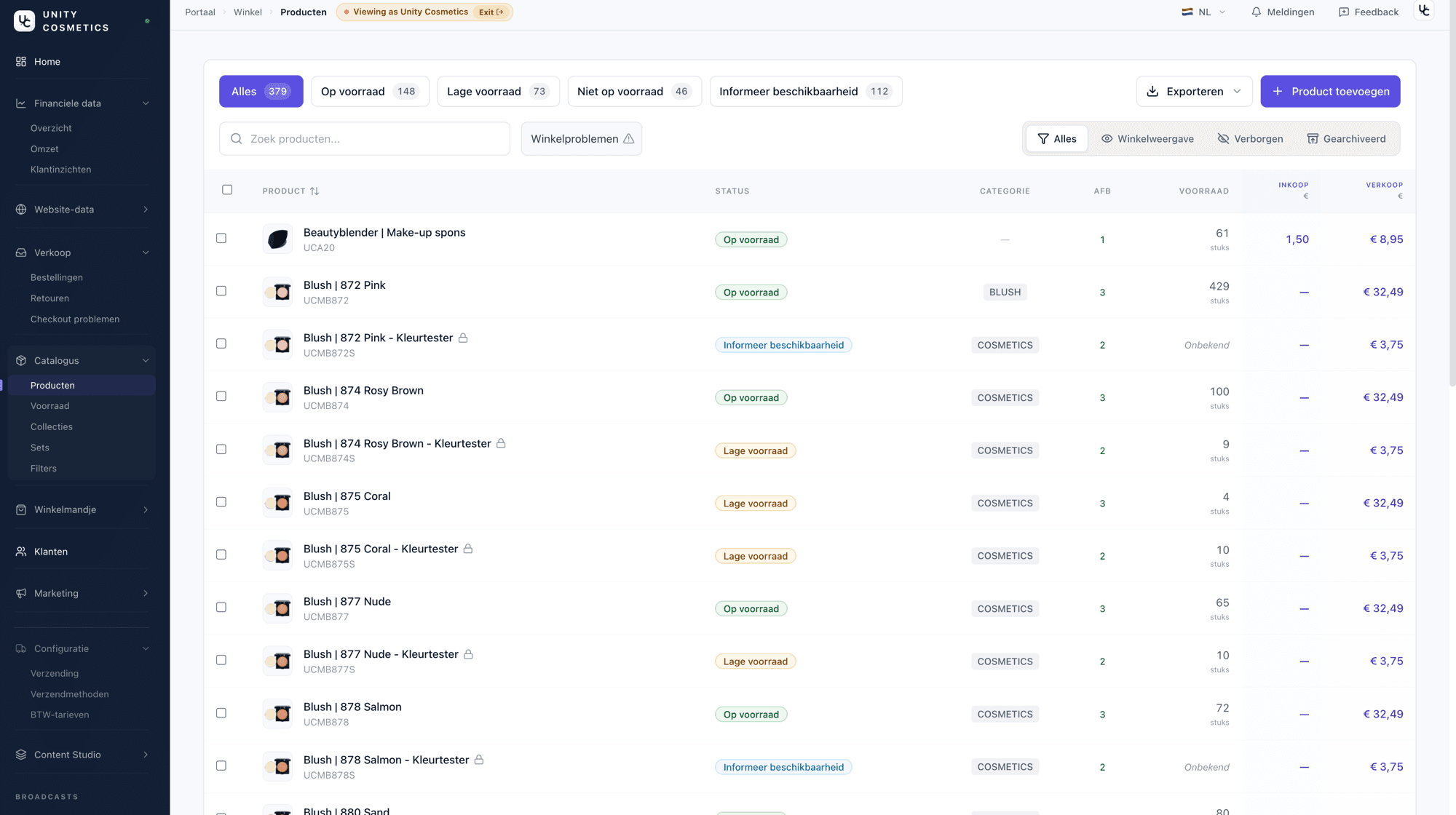Show Verborgen products filter
The height and width of the screenshot is (815, 1456).
pyautogui.click(x=1250, y=139)
